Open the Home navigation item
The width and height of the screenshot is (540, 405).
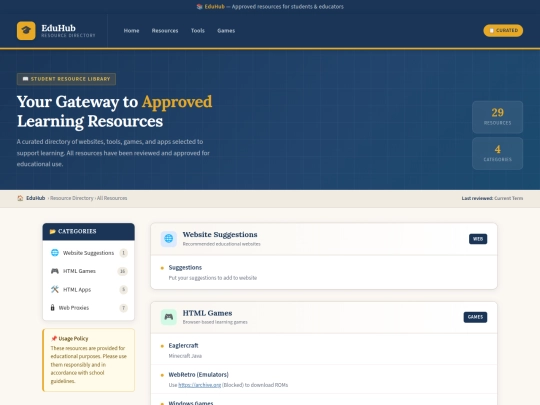132,31
